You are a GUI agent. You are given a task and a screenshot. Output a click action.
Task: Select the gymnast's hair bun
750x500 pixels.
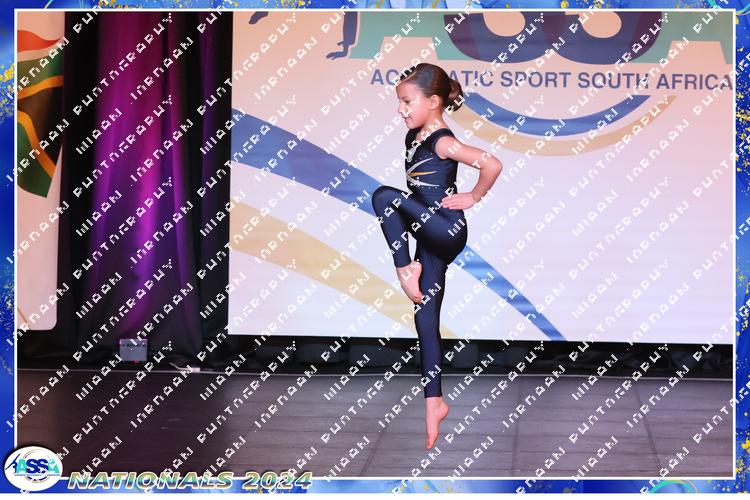pos(456,90)
